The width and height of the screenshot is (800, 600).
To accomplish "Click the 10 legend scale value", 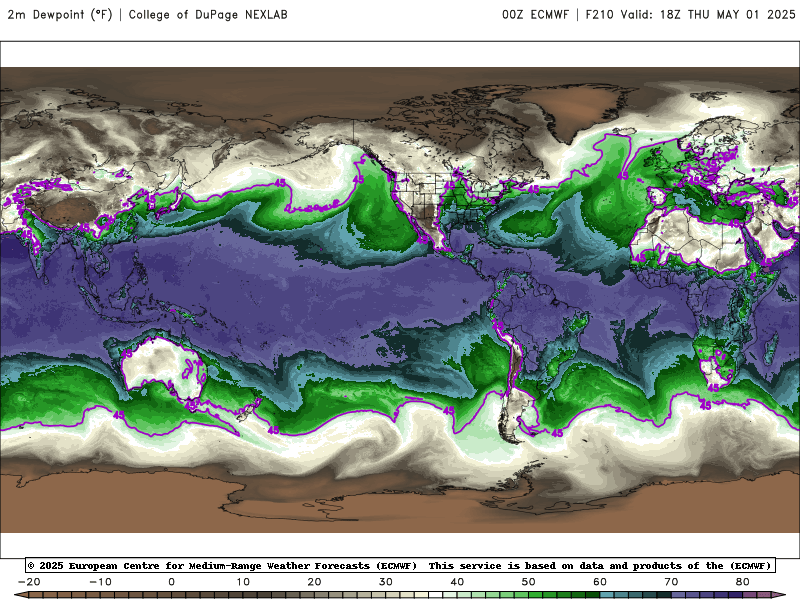I will (x=243, y=582).
